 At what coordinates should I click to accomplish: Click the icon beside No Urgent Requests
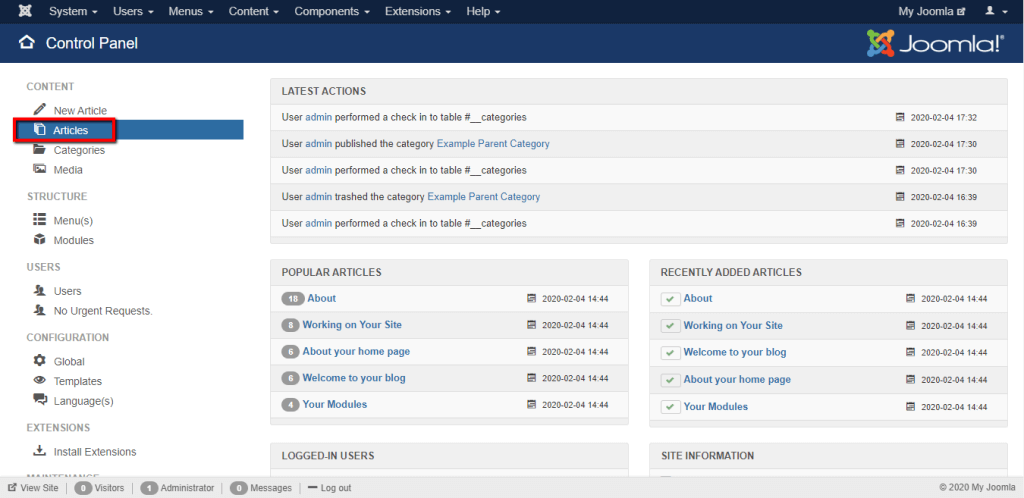40,310
